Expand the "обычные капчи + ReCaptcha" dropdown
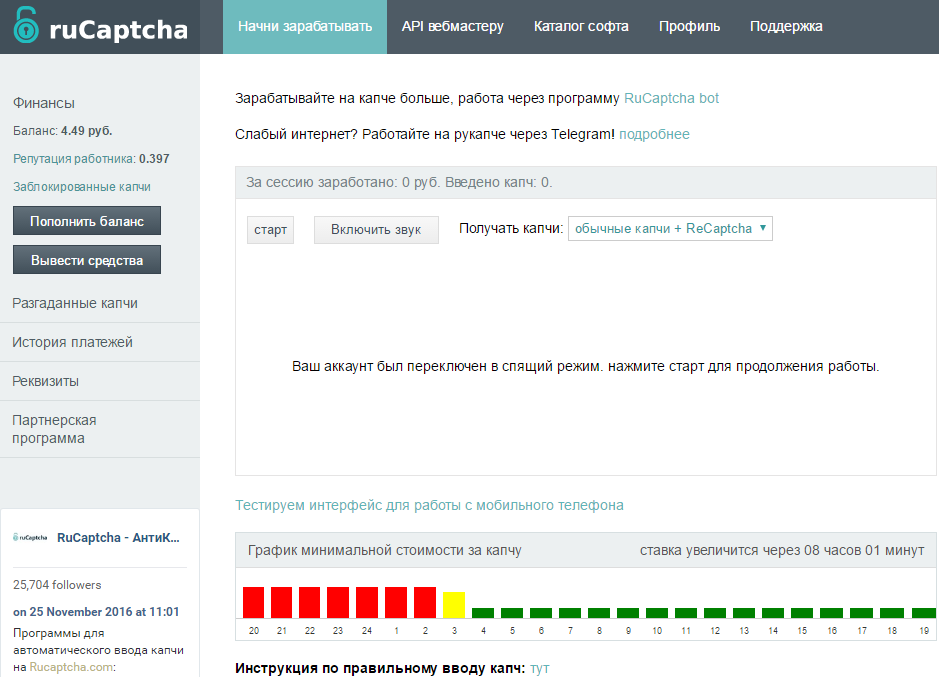939x677 pixels. tap(670, 229)
